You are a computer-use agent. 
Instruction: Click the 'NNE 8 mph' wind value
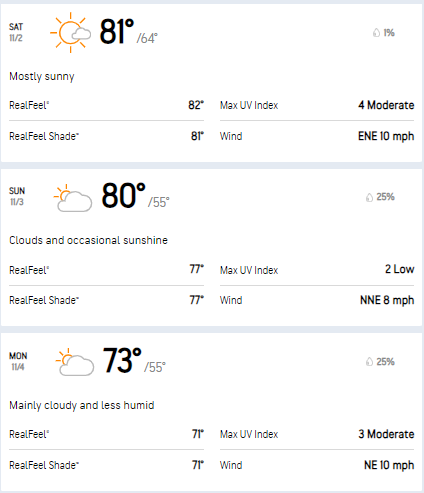pyautogui.click(x=387, y=300)
